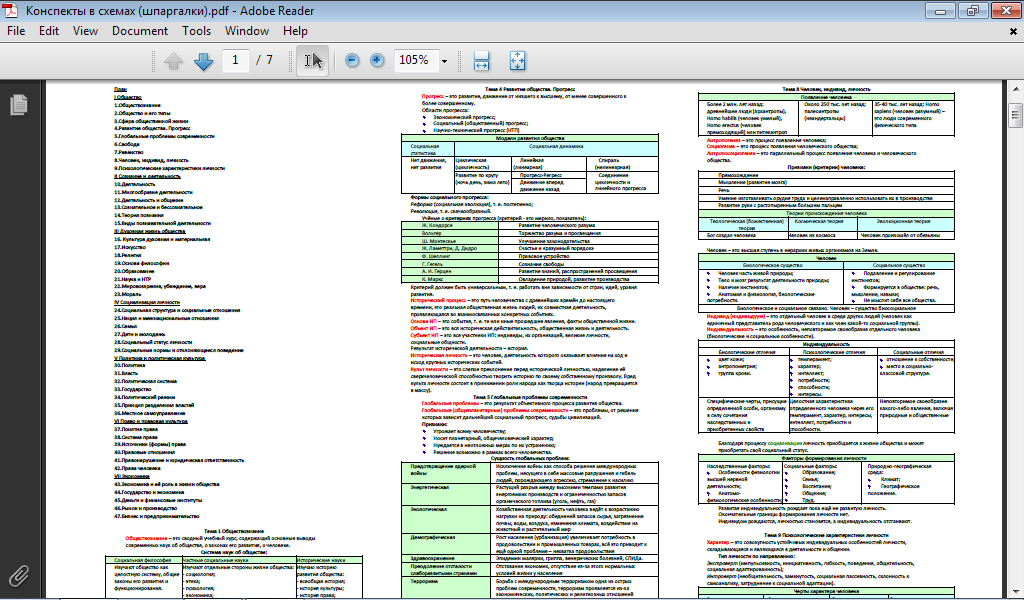Zoom in with the plus button
The height and width of the screenshot is (600, 1024).
coord(377,61)
